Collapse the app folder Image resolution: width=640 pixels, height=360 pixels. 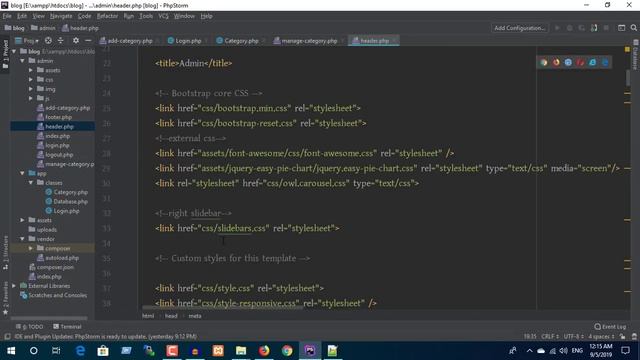(22, 173)
